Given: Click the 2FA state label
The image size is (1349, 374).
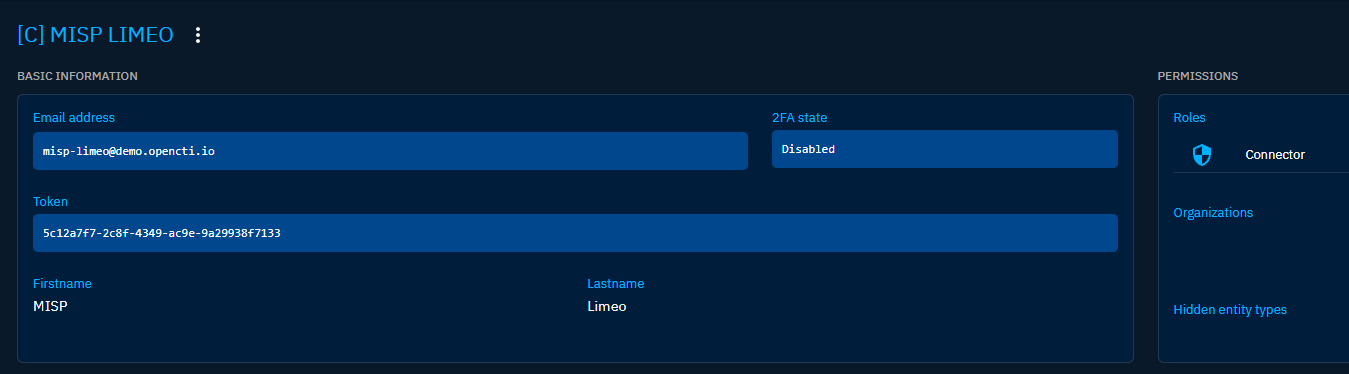Looking at the screenshot, I should click(x=800, y=118).
